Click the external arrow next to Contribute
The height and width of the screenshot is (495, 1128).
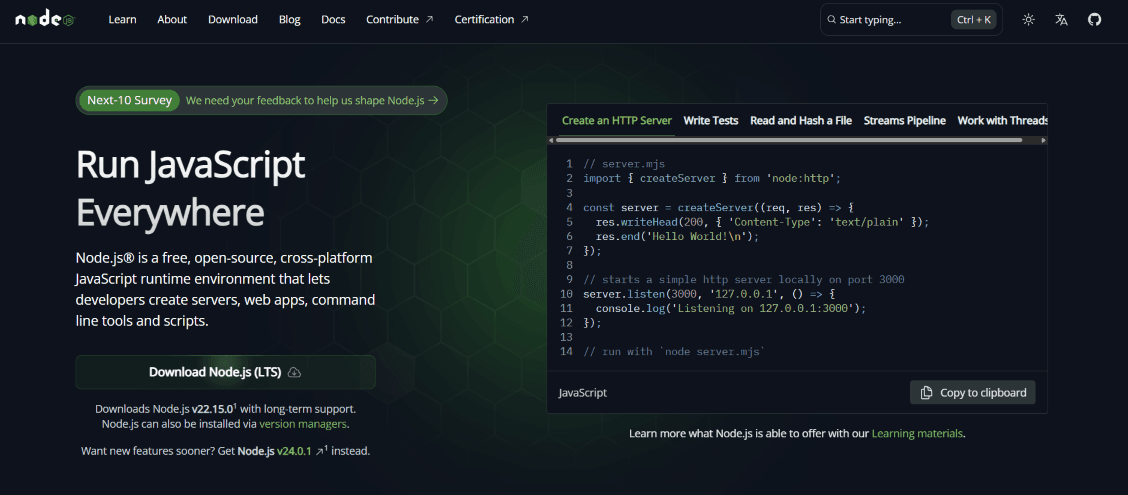[430, 19]
